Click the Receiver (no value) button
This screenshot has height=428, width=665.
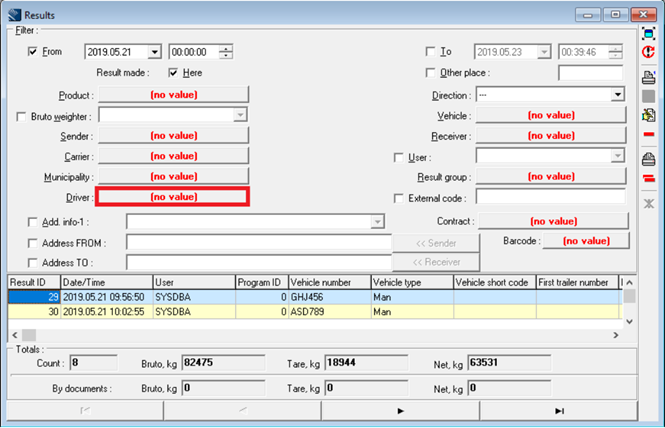(x=551, y=135)
